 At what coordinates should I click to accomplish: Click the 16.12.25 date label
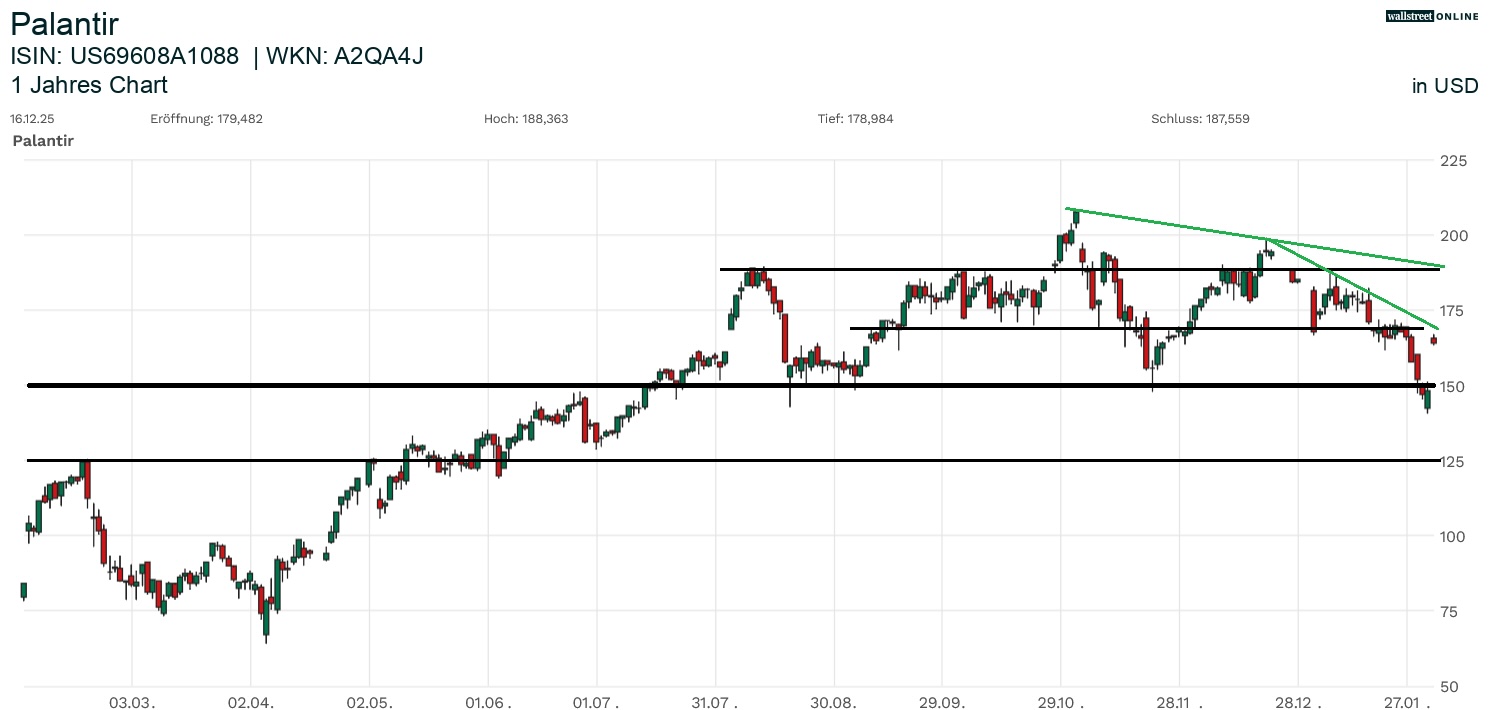pos(32,119)
